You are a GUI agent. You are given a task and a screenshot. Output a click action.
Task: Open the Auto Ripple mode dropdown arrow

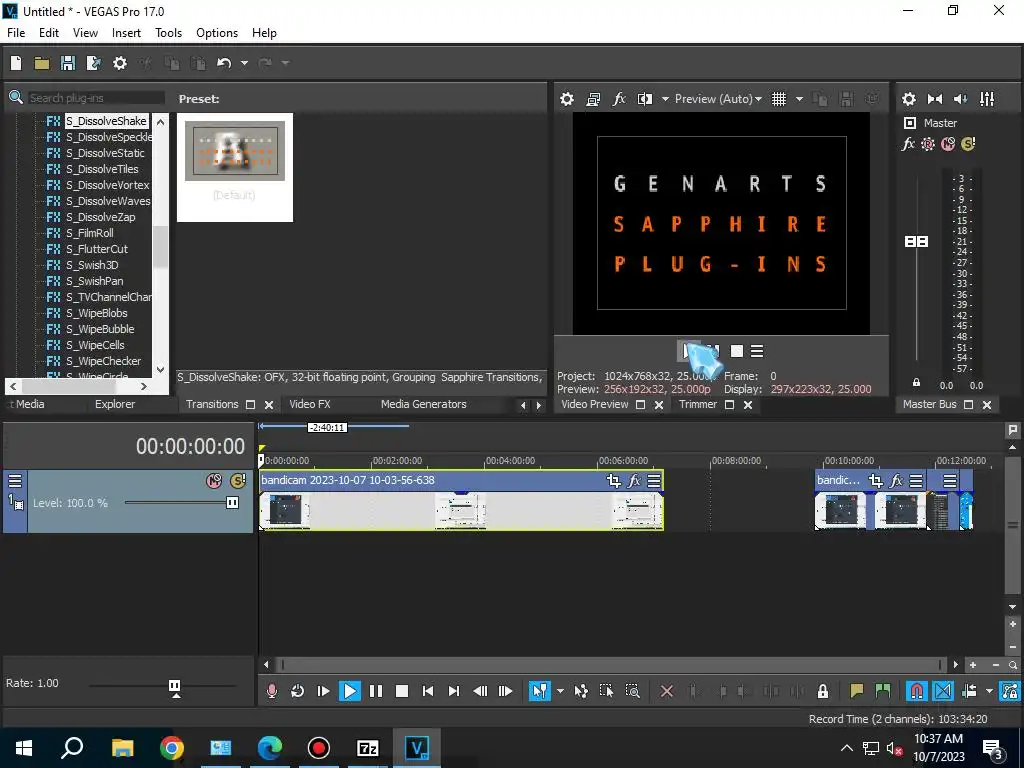tap(989, 691)
